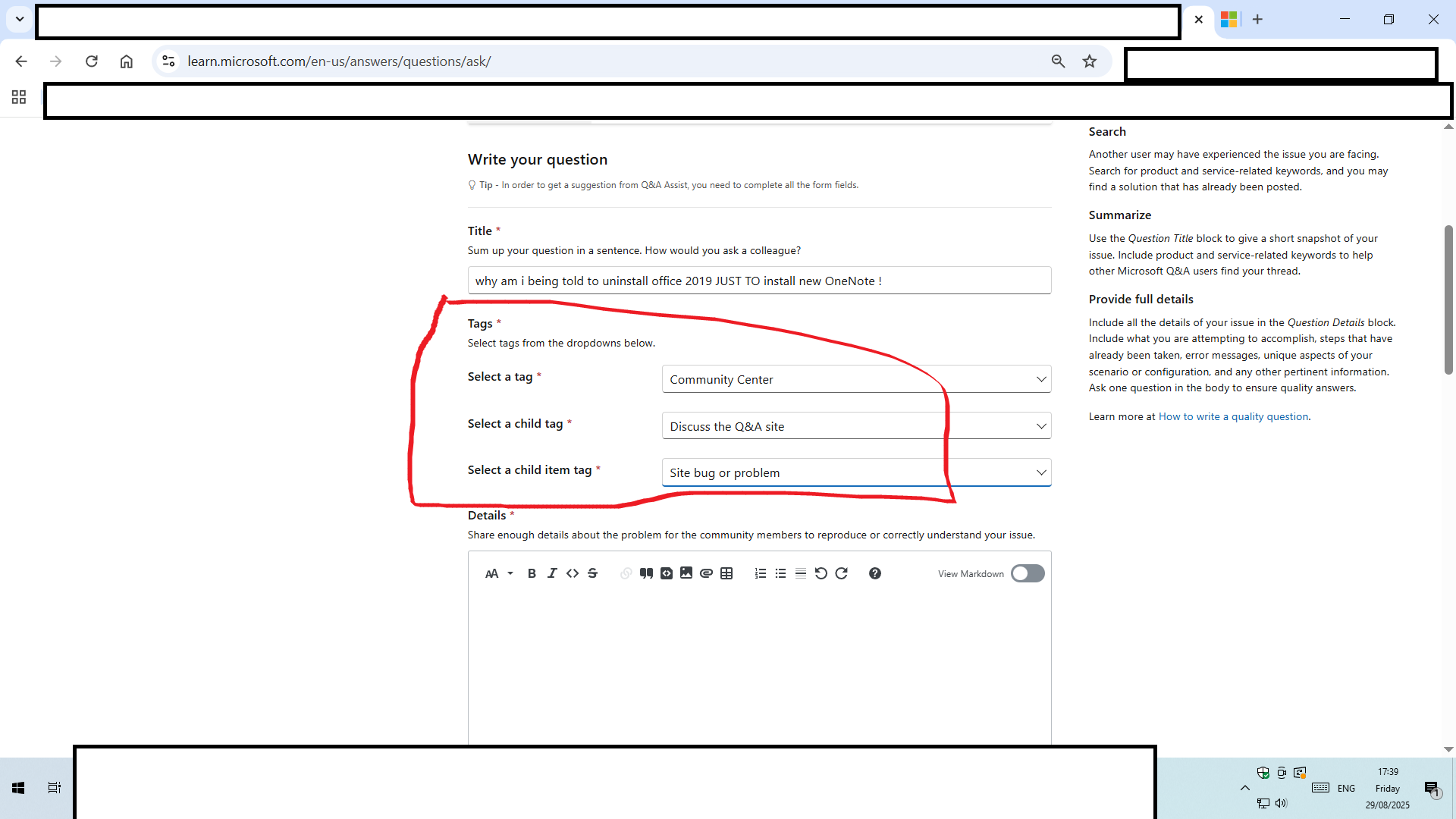
Task: Open the How to write a quality question link
Action: pos(1233,416)
